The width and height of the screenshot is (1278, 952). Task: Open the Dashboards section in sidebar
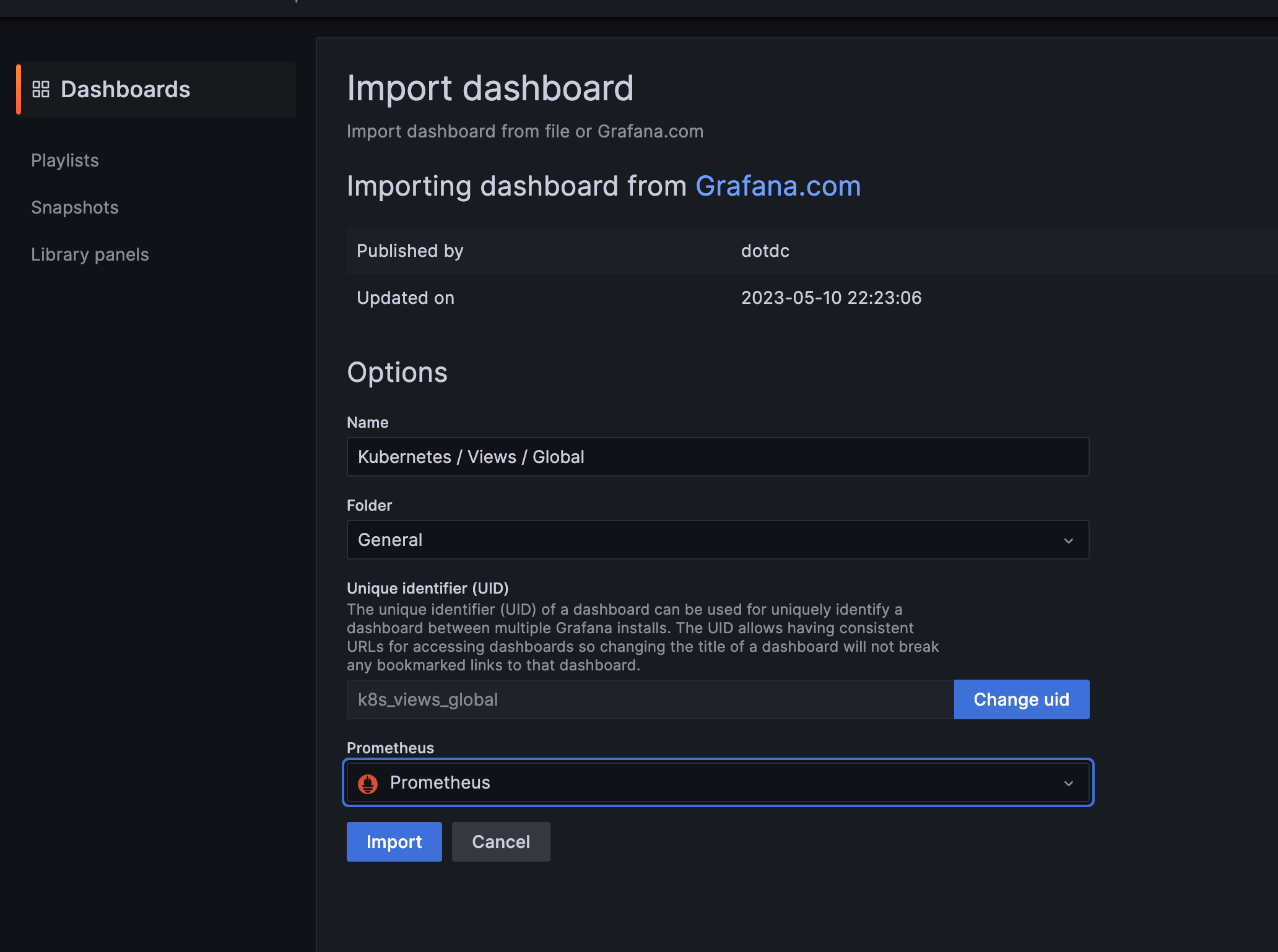pyautogui.click(x=125, y=89)
